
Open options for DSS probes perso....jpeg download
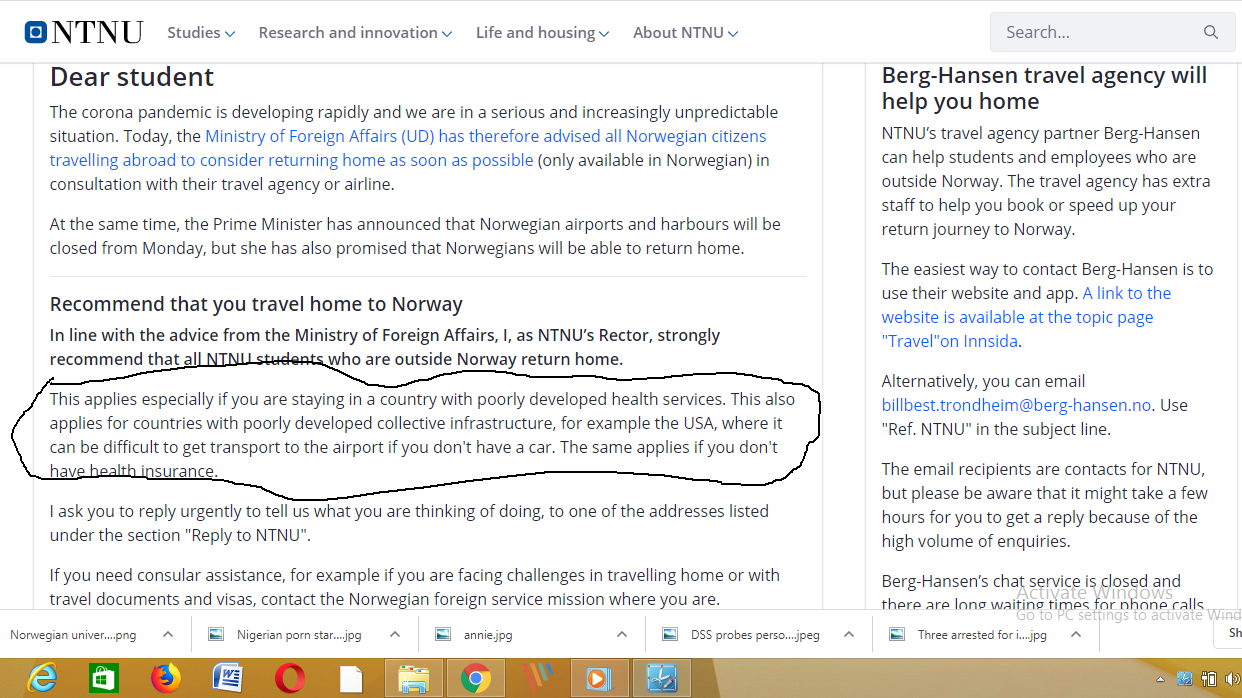point(849,634)
